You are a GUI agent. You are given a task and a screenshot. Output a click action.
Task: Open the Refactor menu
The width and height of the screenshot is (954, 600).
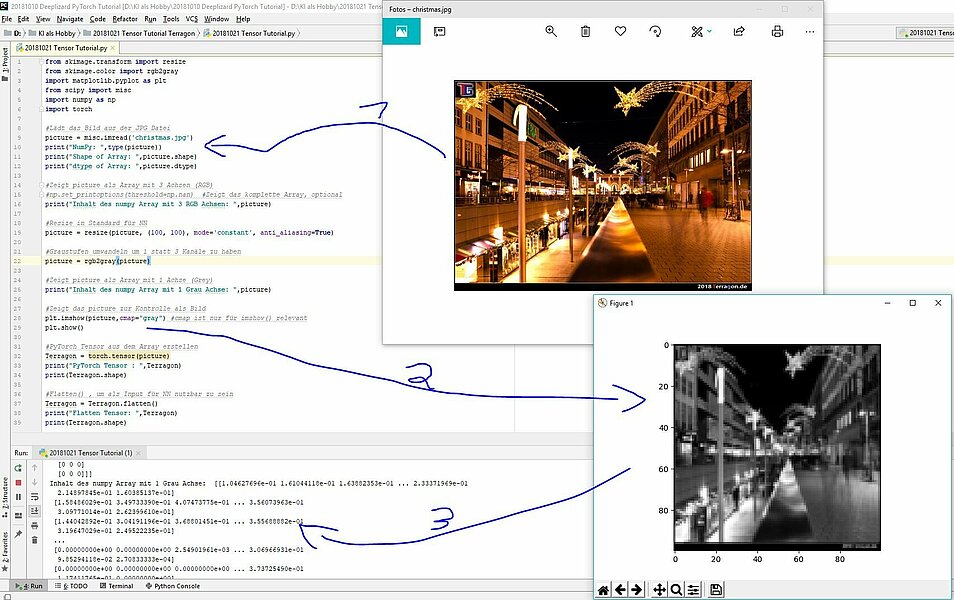[125, 19]
